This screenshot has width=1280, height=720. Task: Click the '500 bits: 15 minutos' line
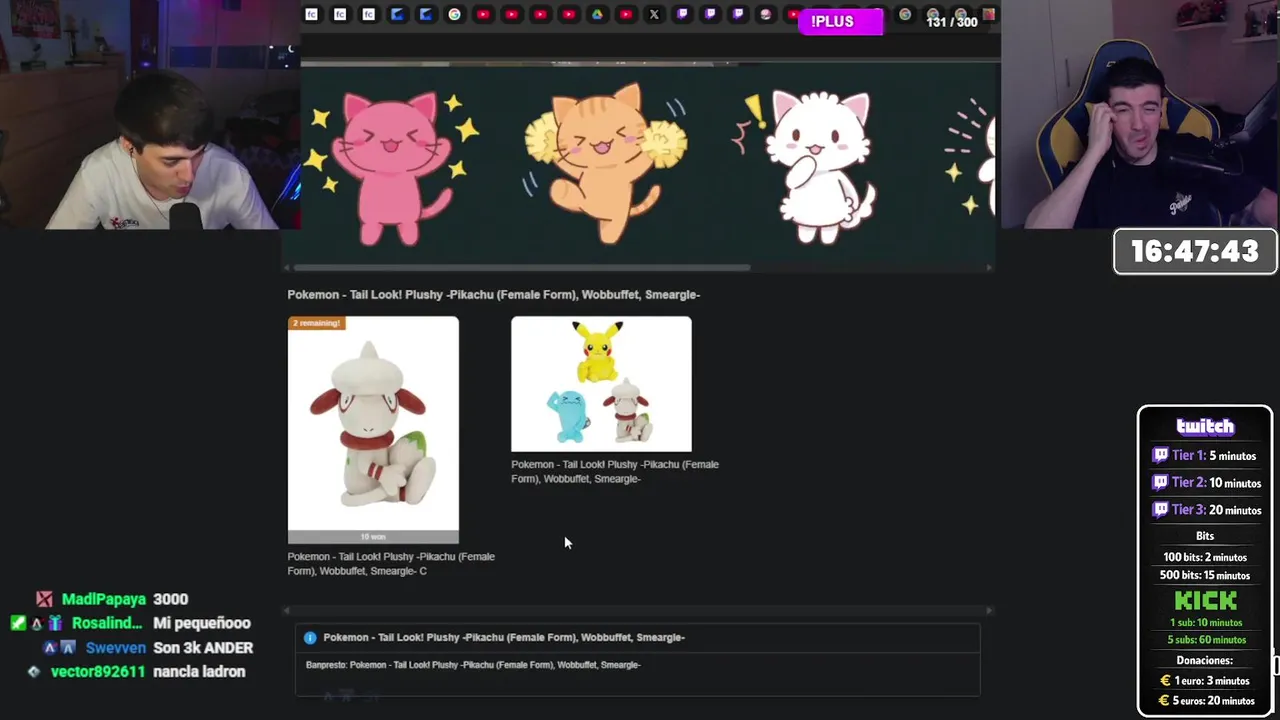pos(1205,575)
